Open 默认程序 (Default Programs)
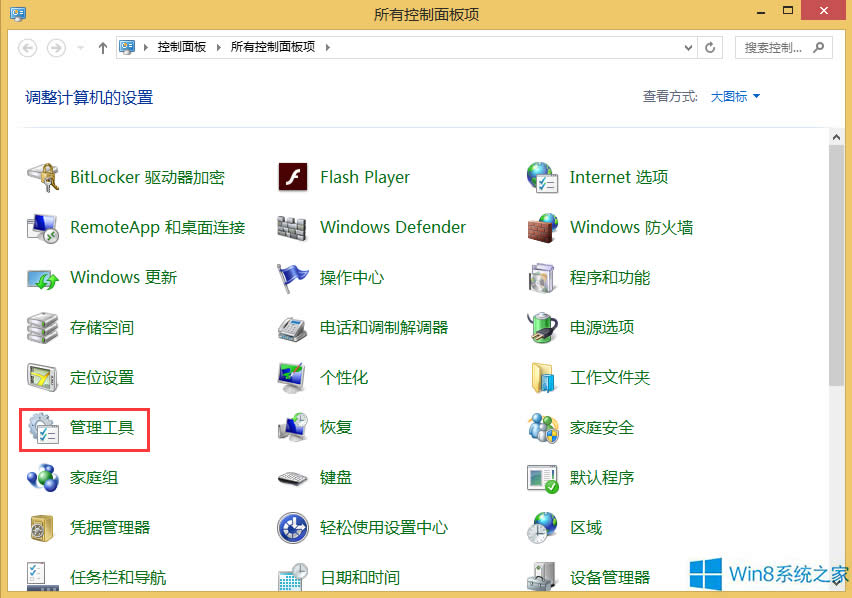The height and width of the screenshot is (598, 852). click(x=601, y=477)
